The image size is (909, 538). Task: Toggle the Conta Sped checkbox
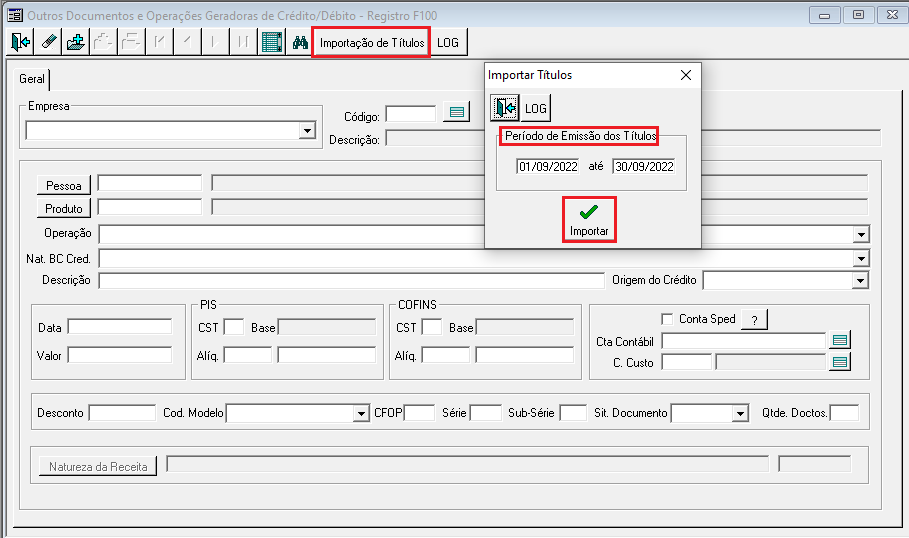pyautogui.click(x=667, y=319)
